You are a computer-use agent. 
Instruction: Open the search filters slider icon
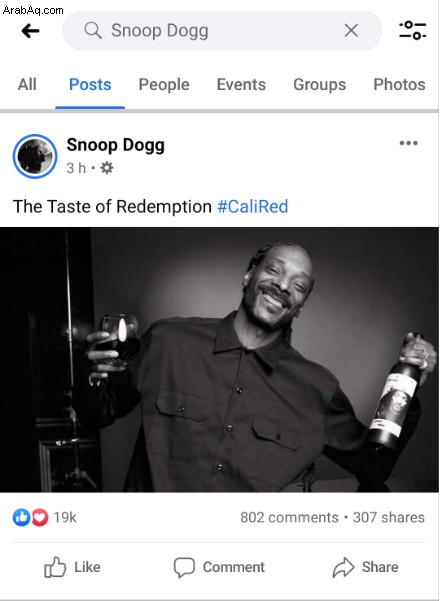(412, 30)
